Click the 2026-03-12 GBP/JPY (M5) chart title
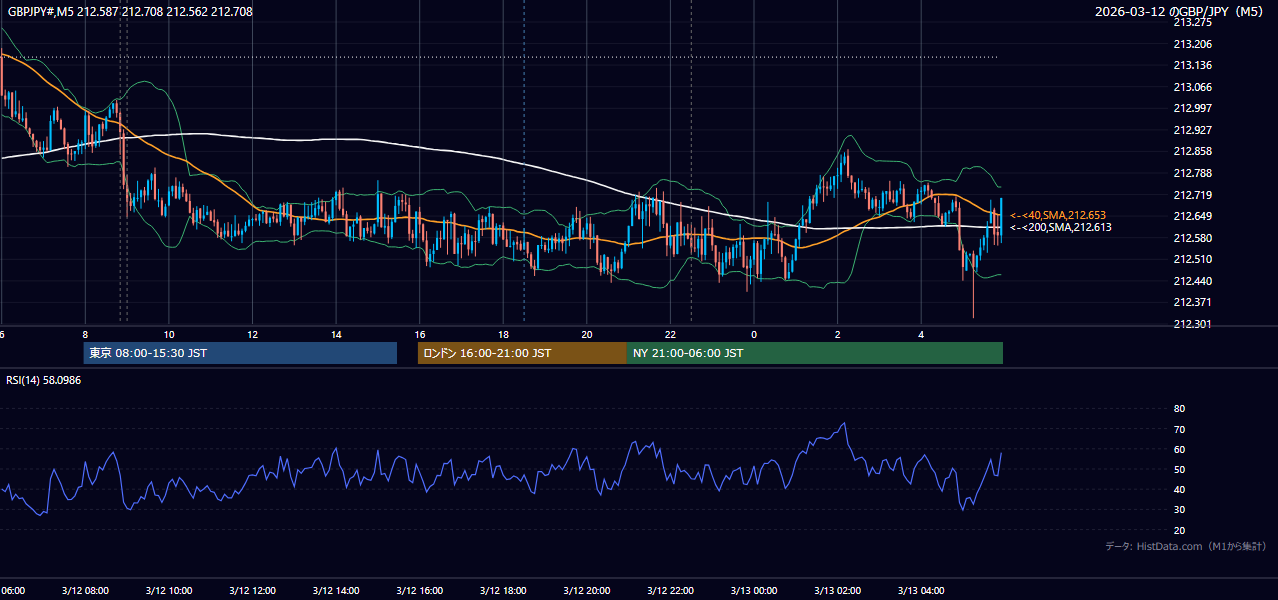Viewport: 1278px width, 600px height. pyautogui.click(x=1180, y=12)
